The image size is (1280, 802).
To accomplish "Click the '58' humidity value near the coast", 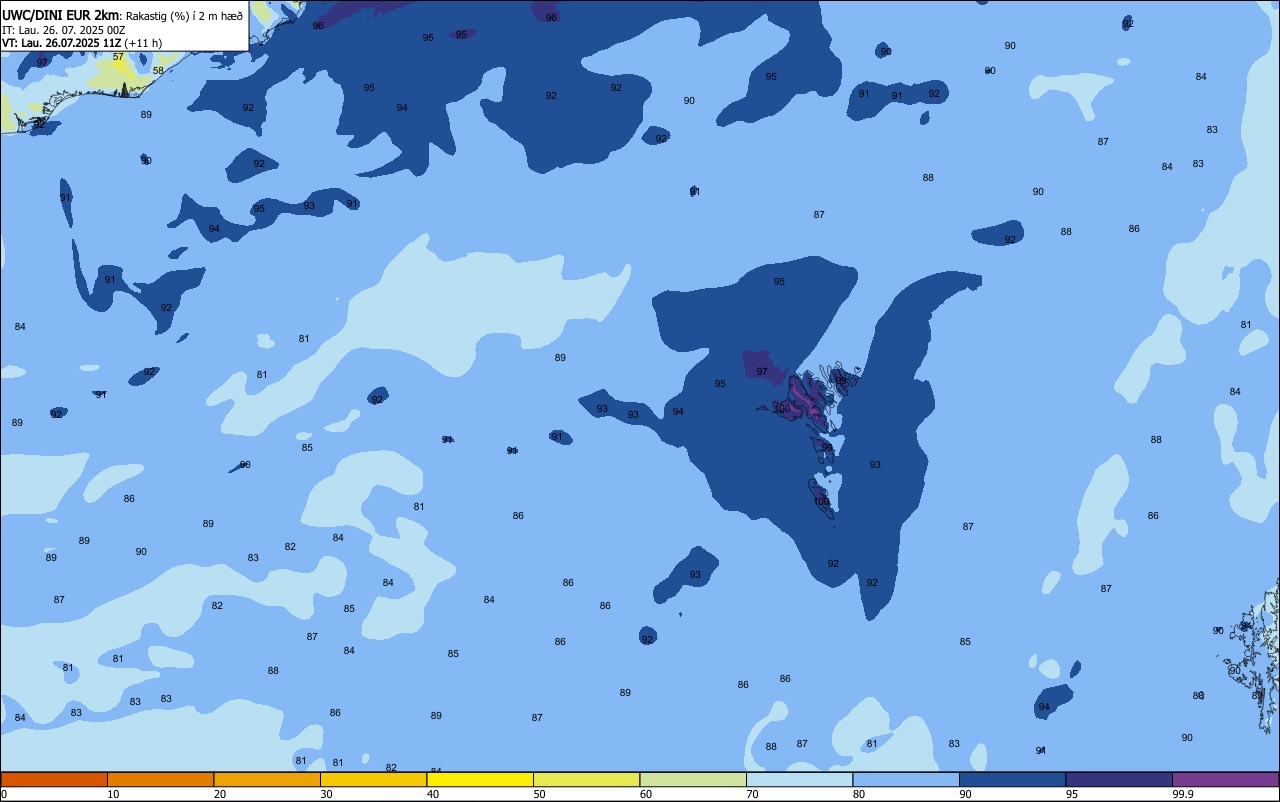I will coord(158,71).
